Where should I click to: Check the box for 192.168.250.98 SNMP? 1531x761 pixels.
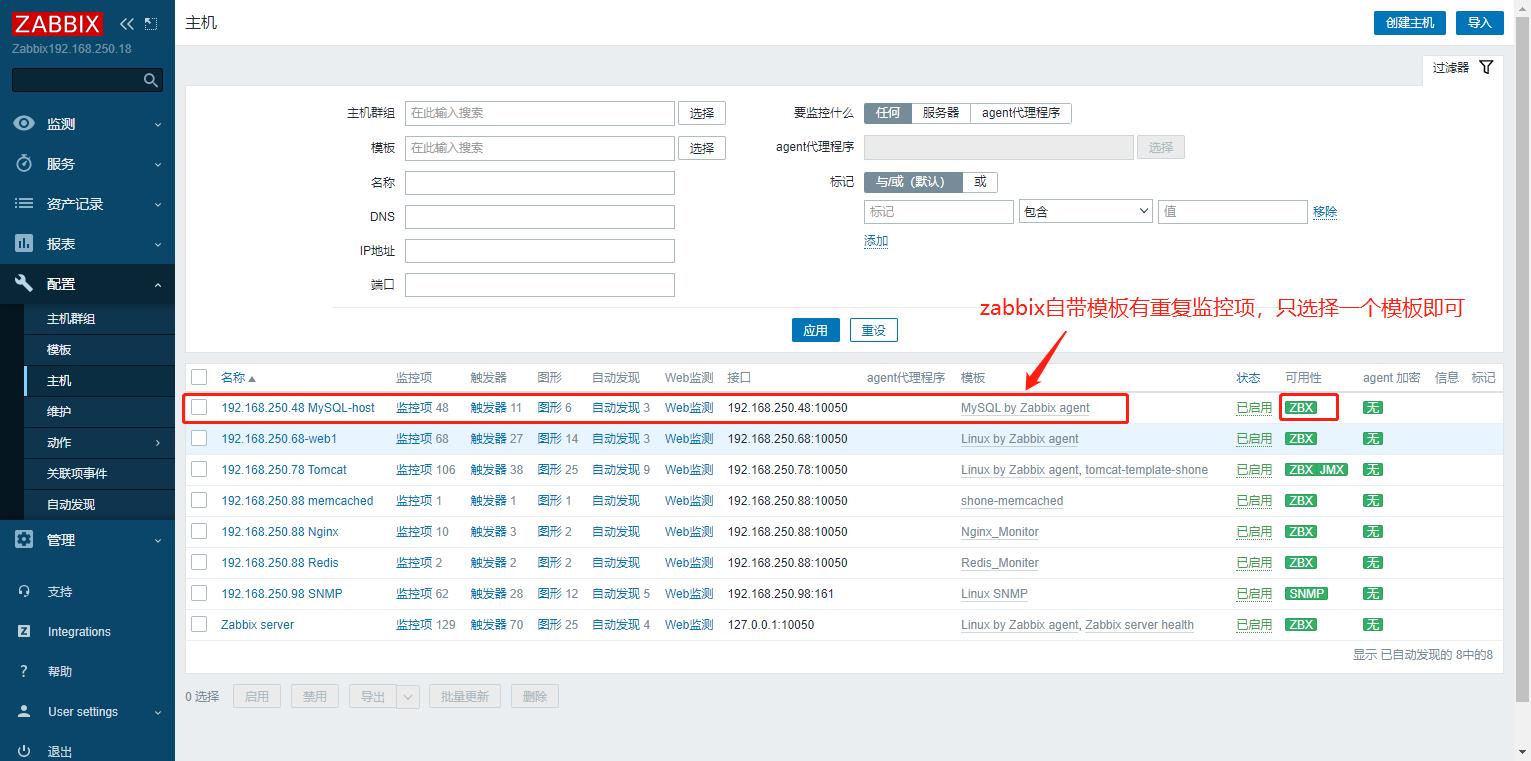(199, 593)
